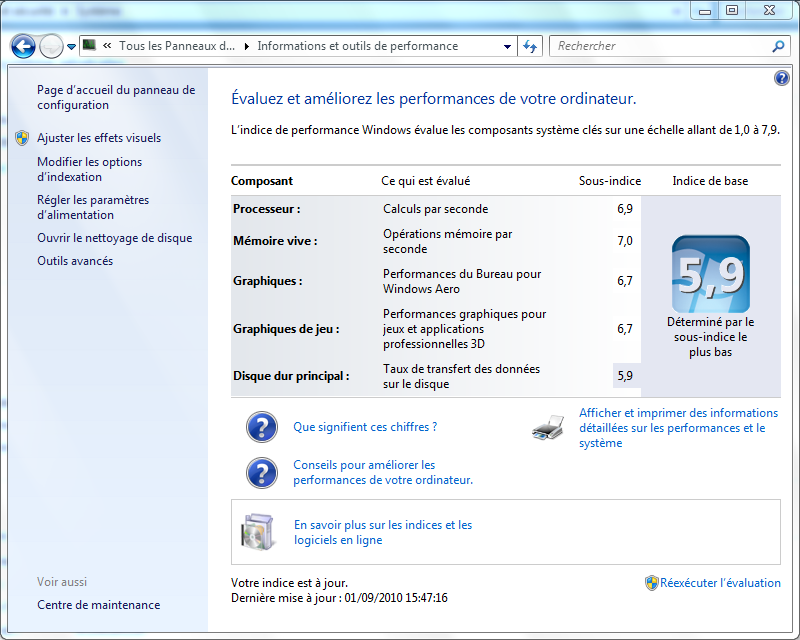The height and width of the screenshot is (640, 800).
Task: Open help with the blue question icon
Action: coord(782,78)
